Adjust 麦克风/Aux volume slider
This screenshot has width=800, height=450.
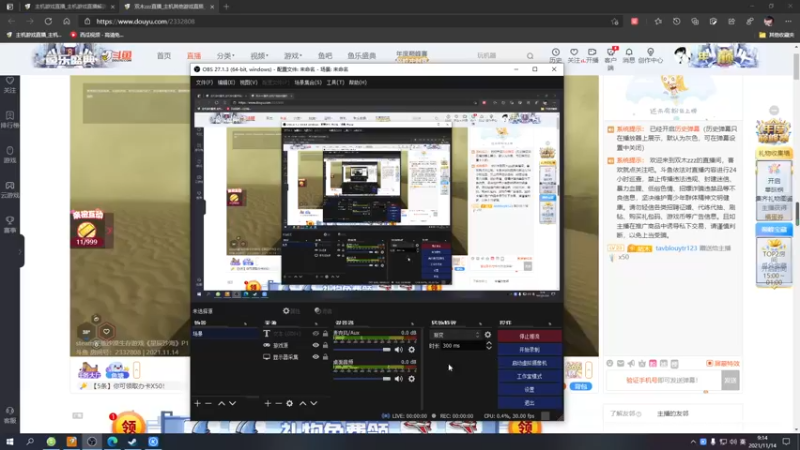click(x=363, y=349)
